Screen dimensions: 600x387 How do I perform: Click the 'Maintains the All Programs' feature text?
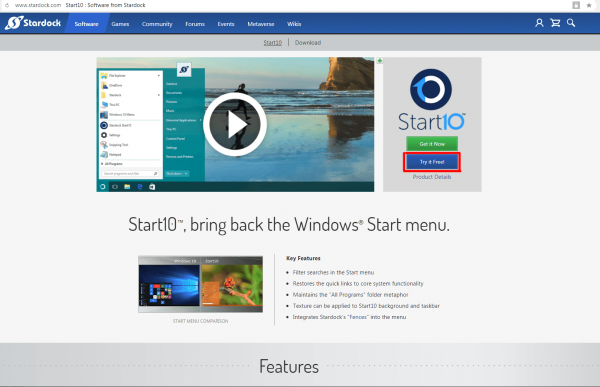tap(350, 295)
